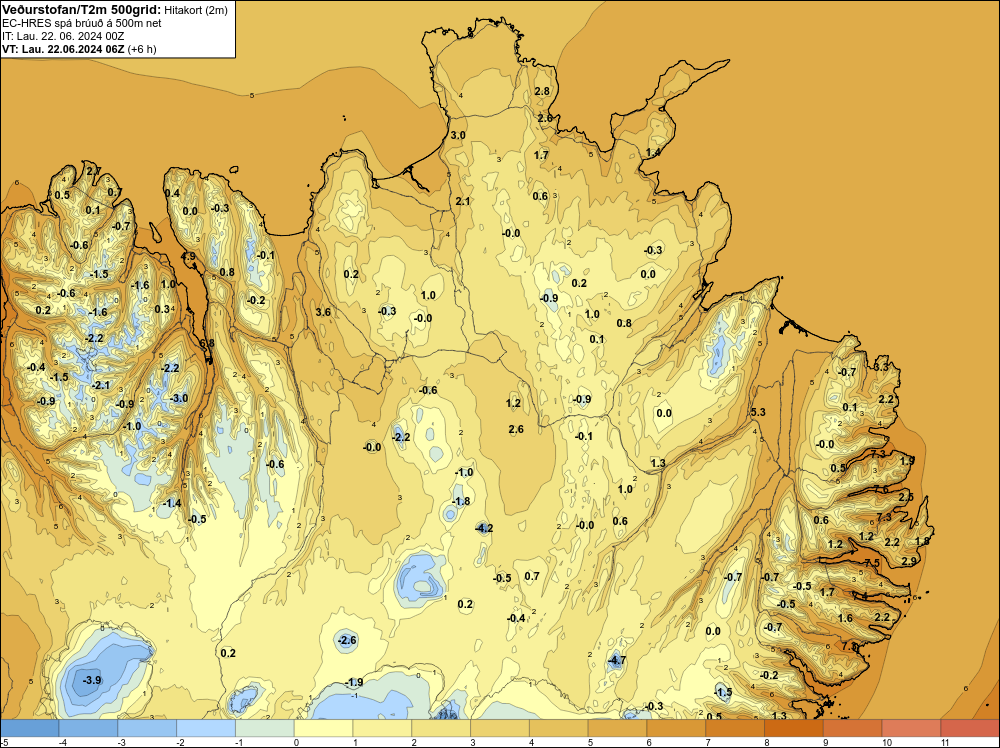This screenshot has width=1000, height=748.
Task: Click the 7.5 temperature value
Action: pyautogui.click(x=872, y=563)
